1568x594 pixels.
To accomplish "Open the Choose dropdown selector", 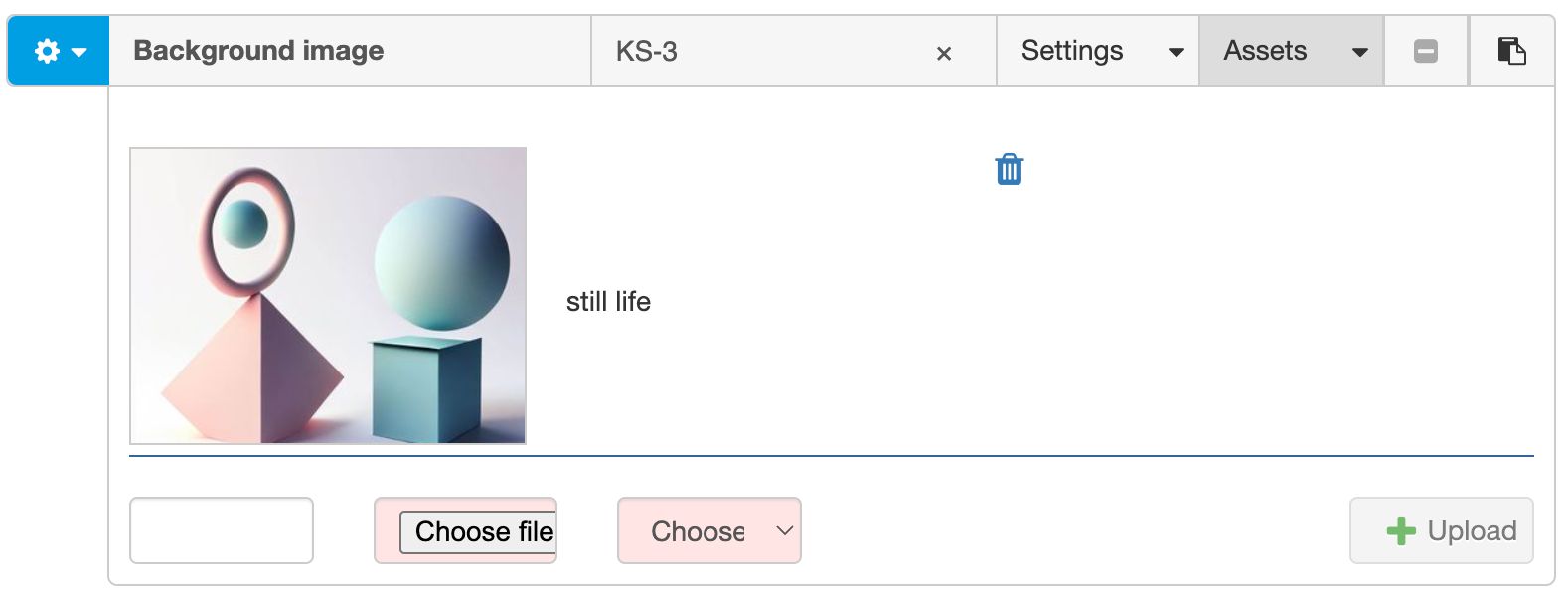I will click(x=708, y=530).
